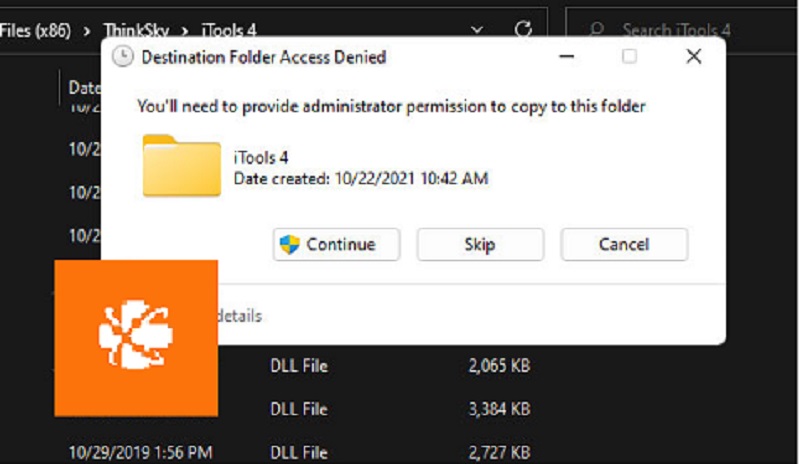Viewport: 800px width, 464px height.
Task: Click the iTools 4 folder icon
Action: 182,165
